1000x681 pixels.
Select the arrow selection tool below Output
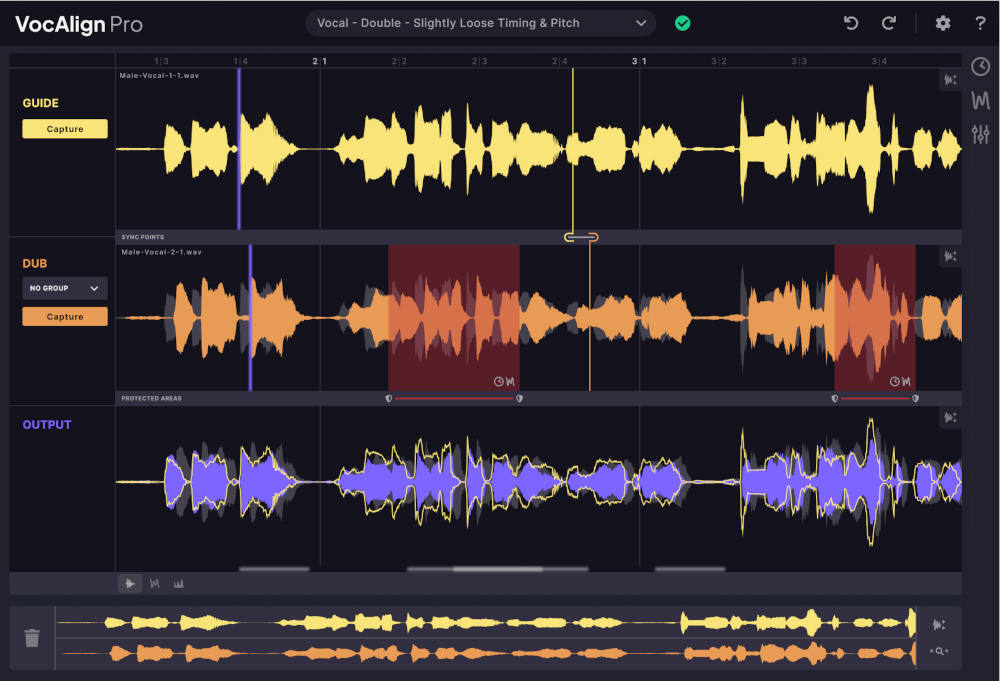pos(130,583)
